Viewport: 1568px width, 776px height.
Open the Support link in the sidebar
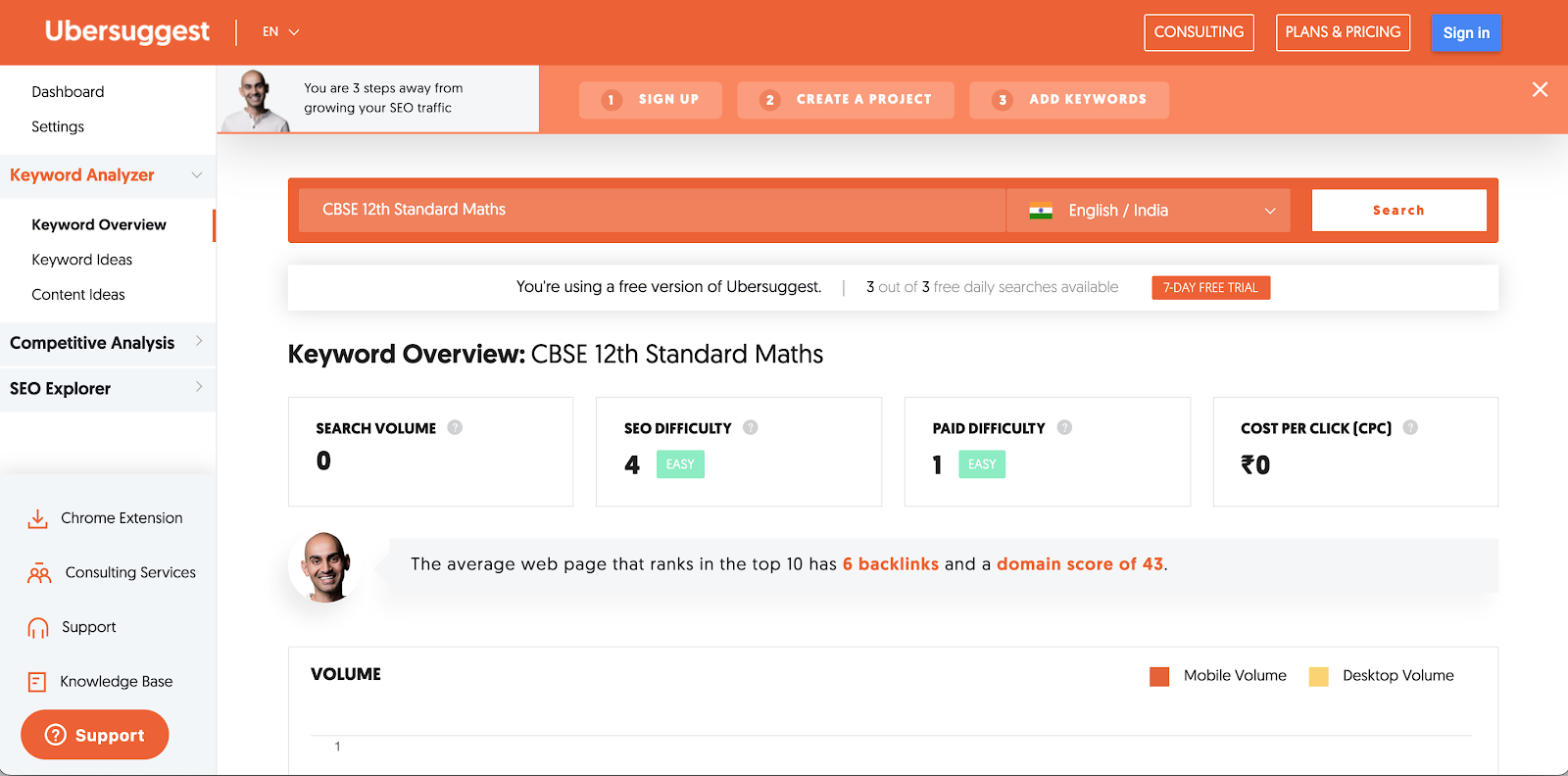click(x=88, y=627)
